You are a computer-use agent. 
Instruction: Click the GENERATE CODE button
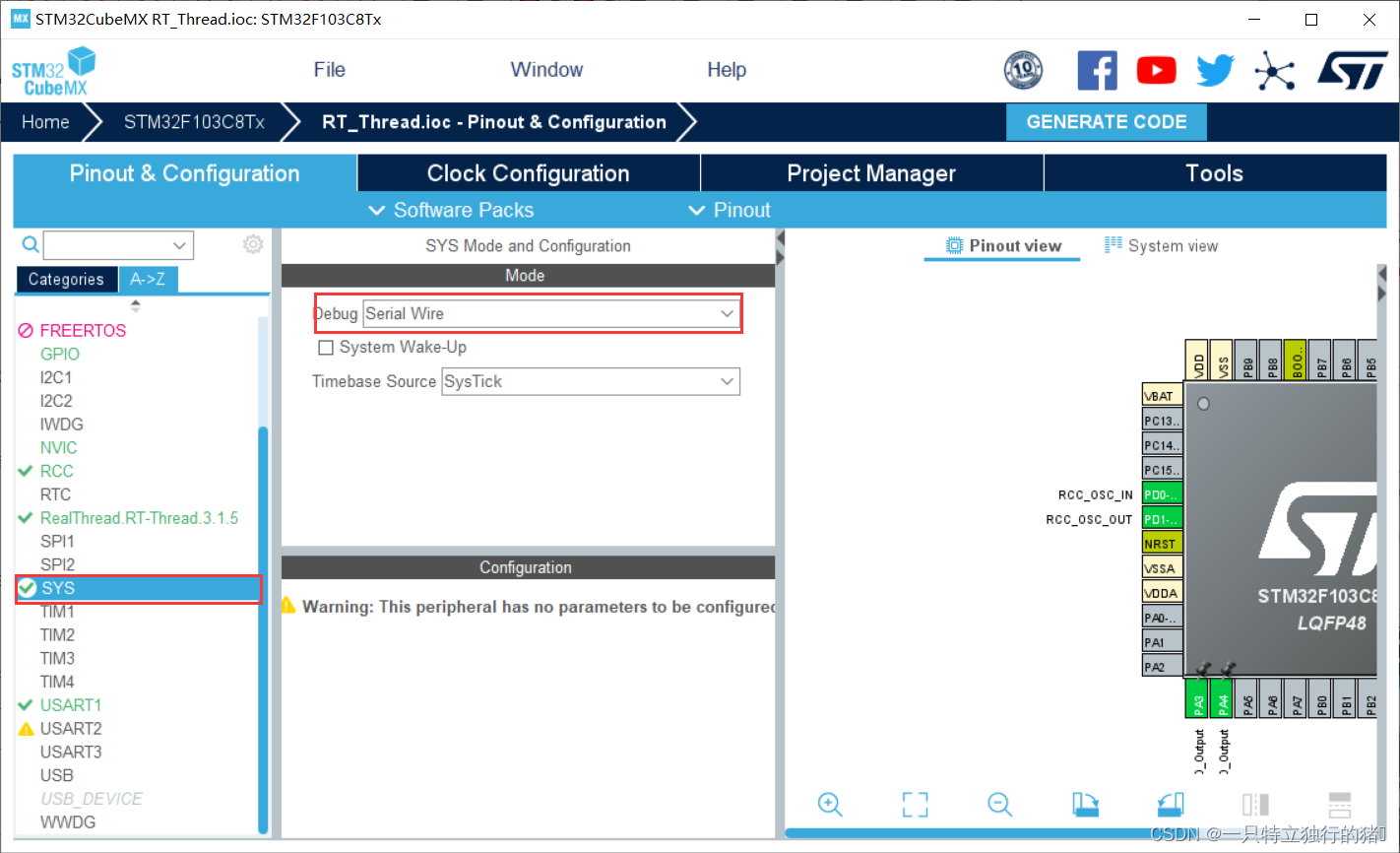coord(1107,122)
